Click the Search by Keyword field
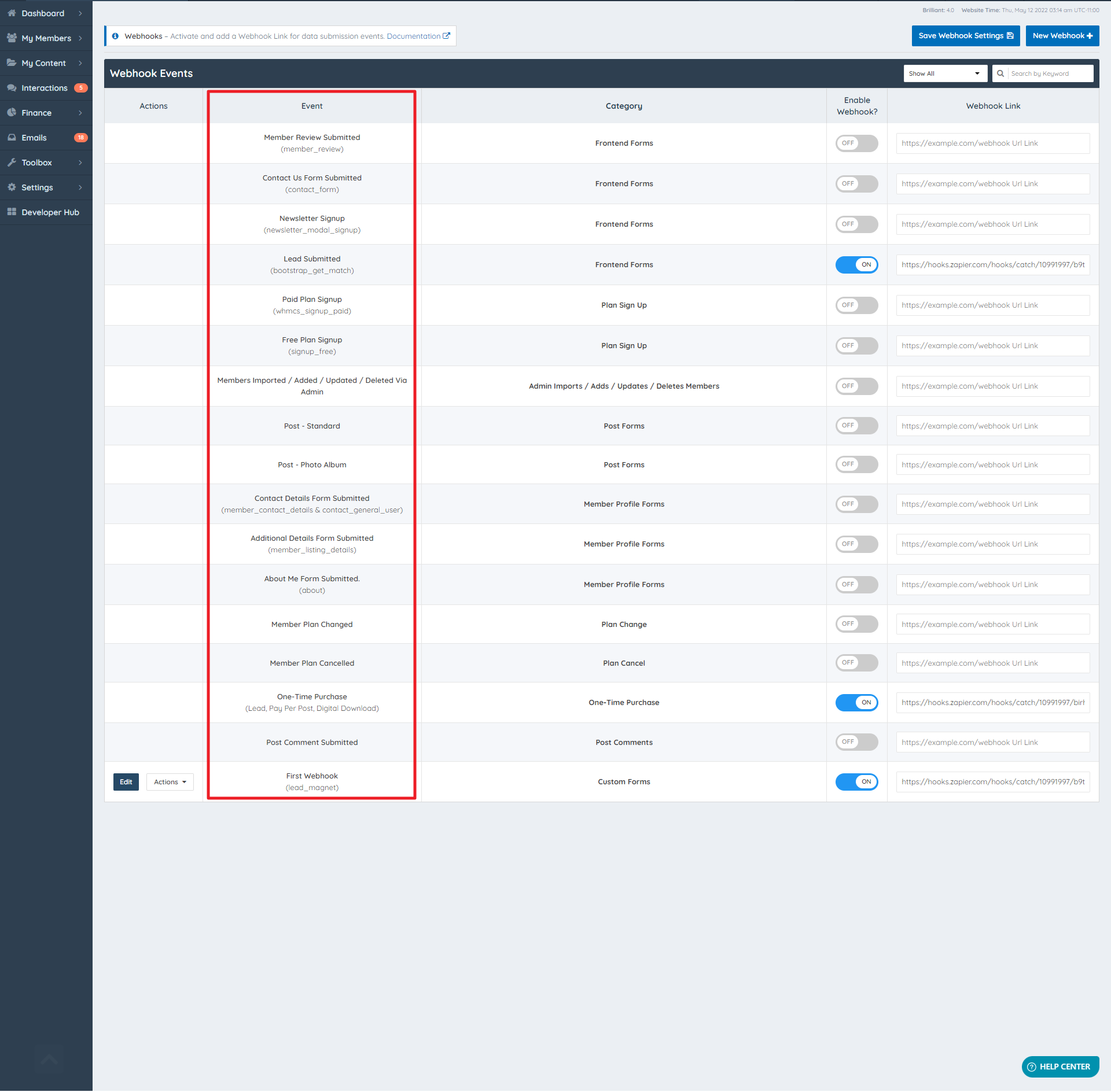1111x1092 pixels. point(1049,73)
